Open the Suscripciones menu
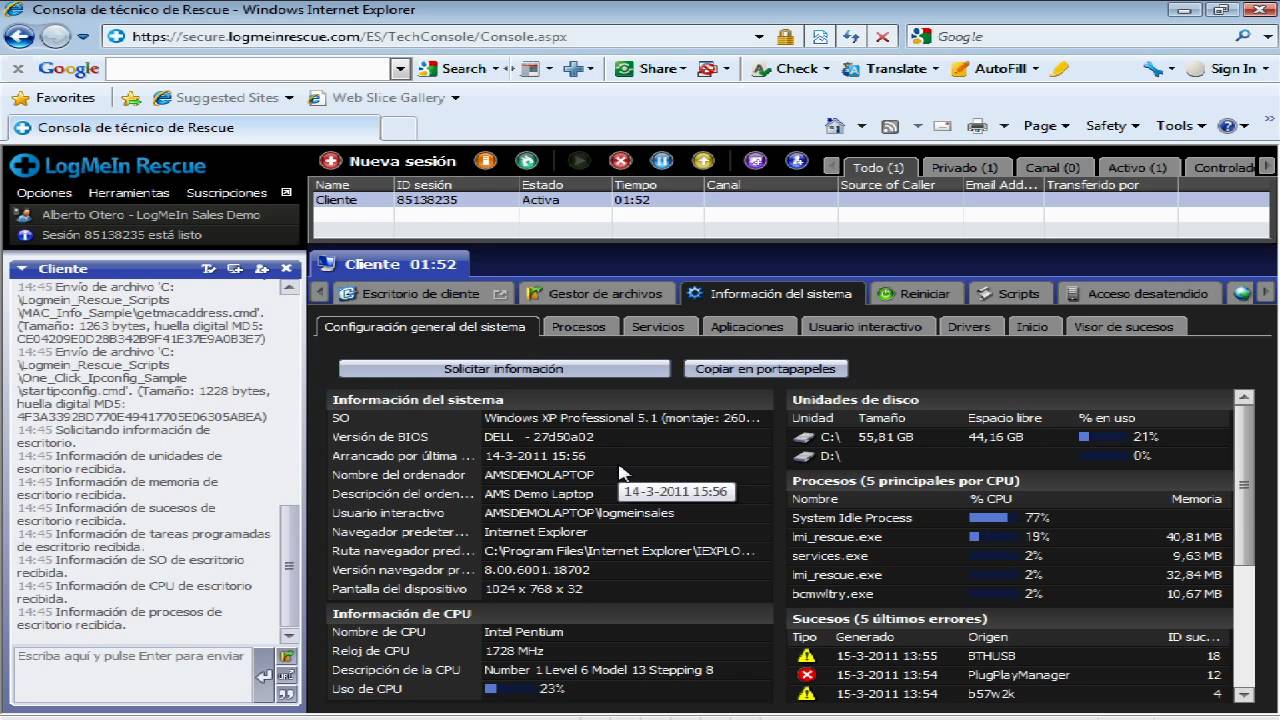The height and width of the screenshot is (720, 1280). (x=227, y=193)
